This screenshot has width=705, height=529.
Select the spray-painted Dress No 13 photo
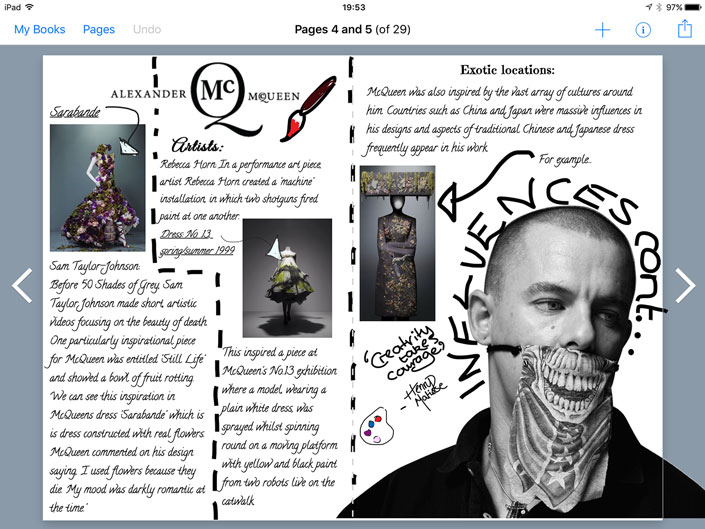coord(287,278)
